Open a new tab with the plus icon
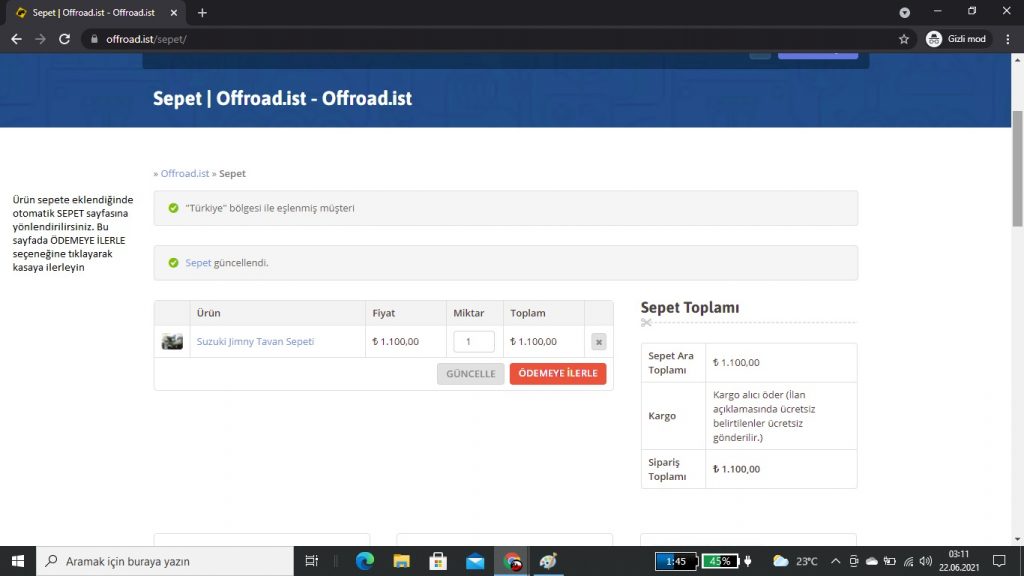Image resolution: width=1024 pixels, height=576 pixels. pos(202,12)
